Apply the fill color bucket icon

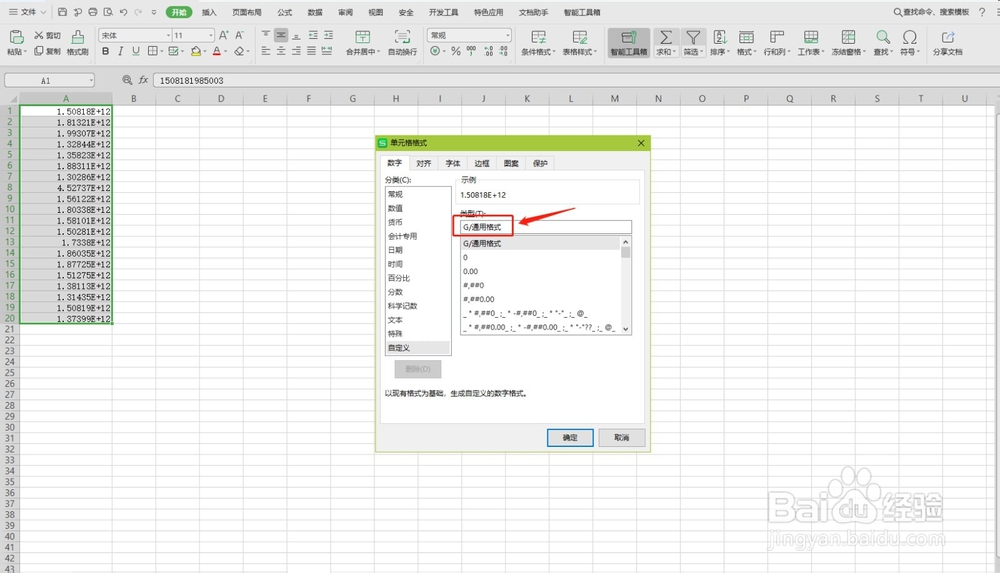pos(196,51)
